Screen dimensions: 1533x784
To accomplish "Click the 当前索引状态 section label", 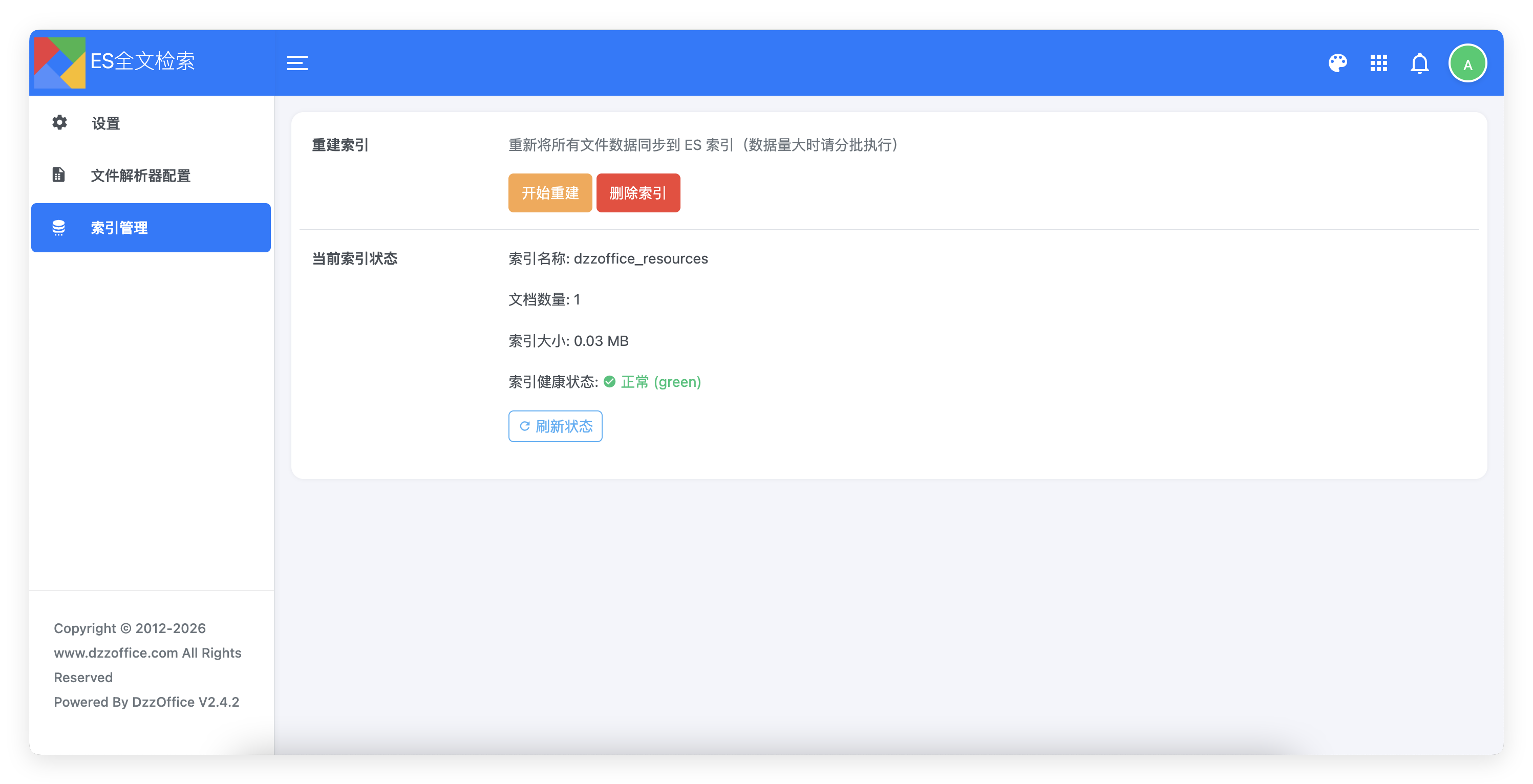I will 355,259.
